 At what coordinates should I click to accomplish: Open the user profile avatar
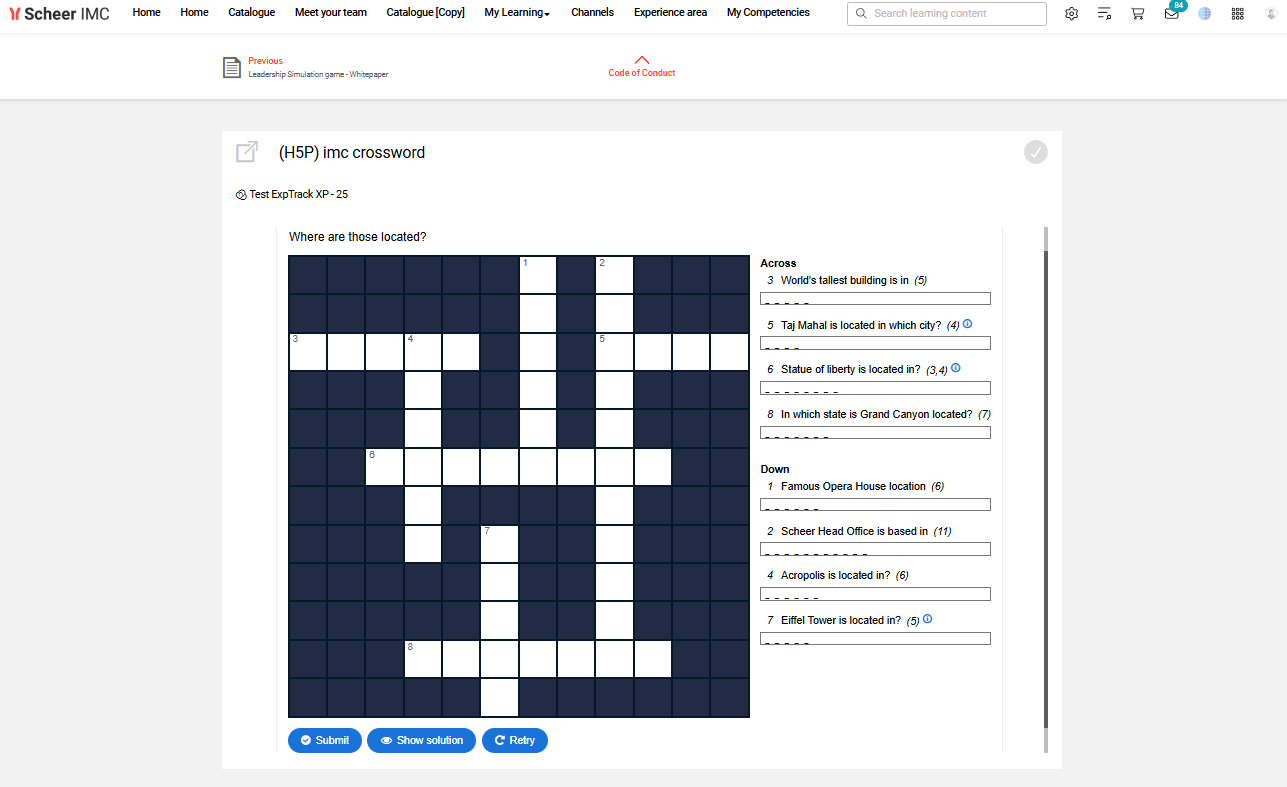pyautogui.click(x=1270, y=13)
